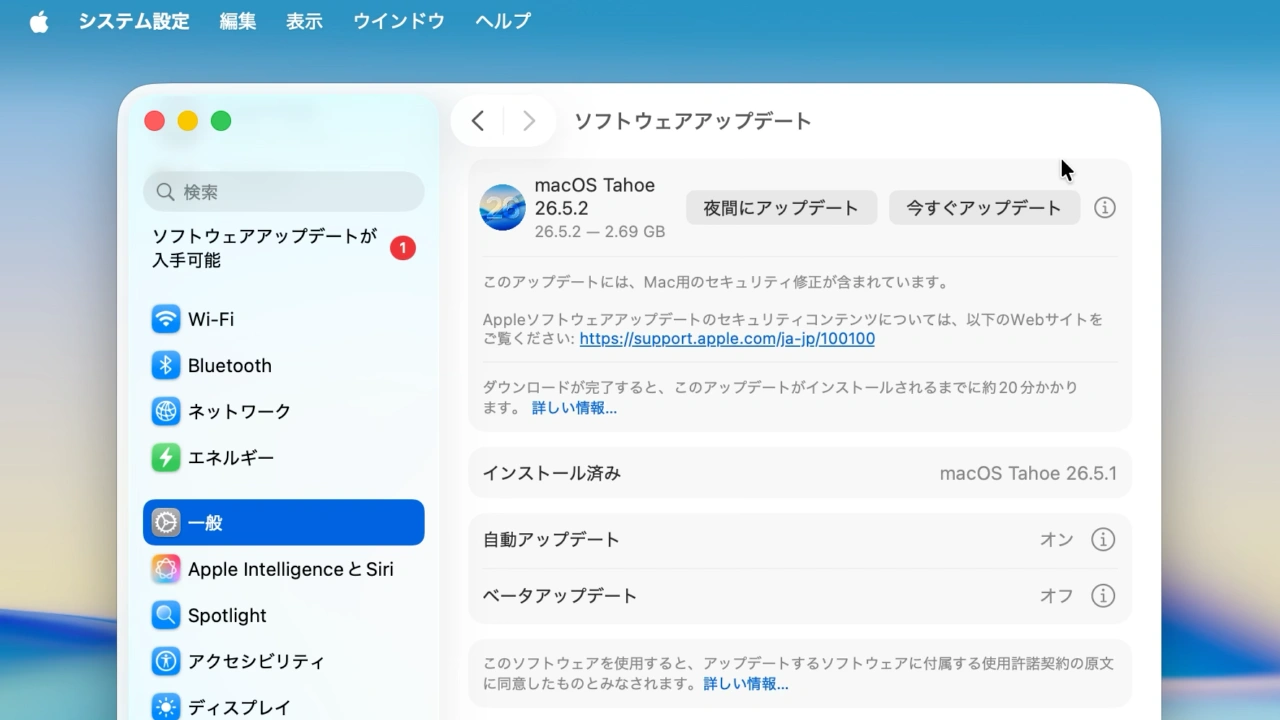
Task: Minimize window with yellow button
Action: pyautogui.click(x=188, y=121)
